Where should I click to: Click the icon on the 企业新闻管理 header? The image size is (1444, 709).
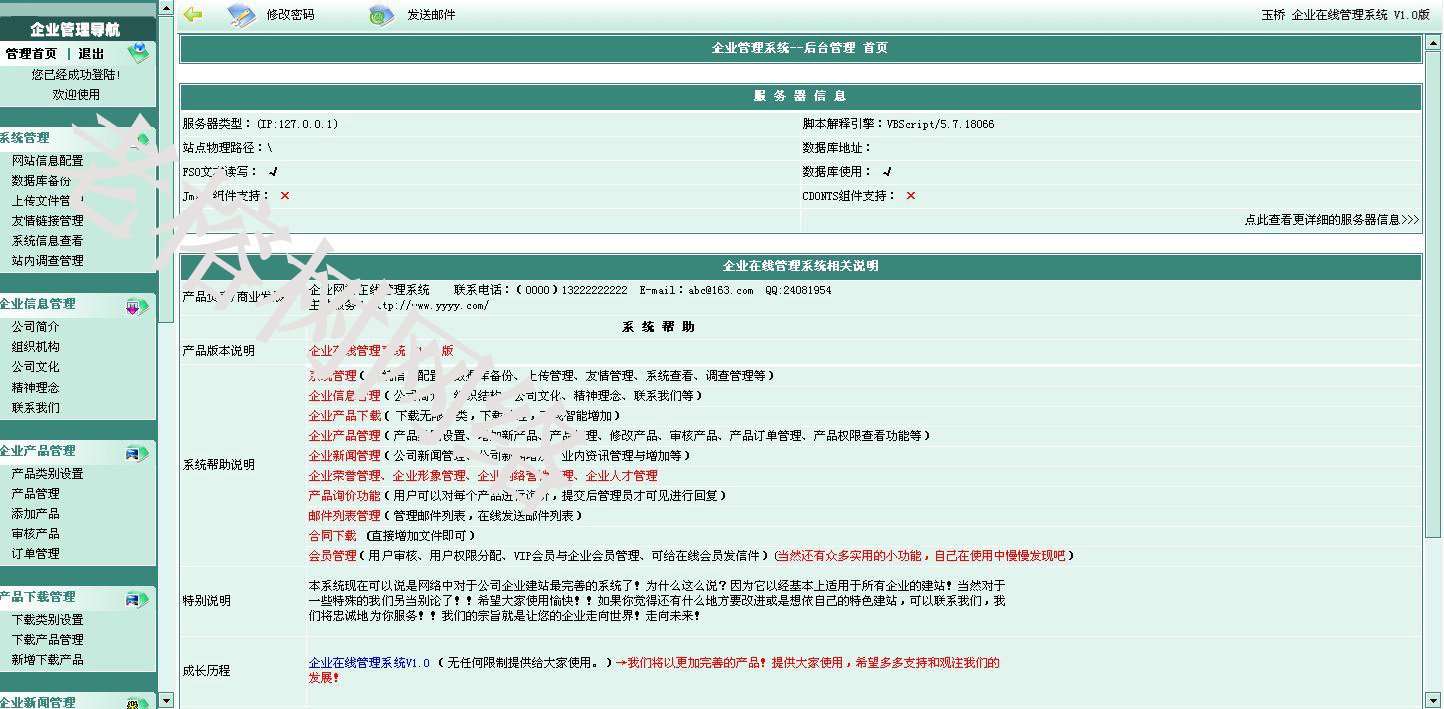138,702
